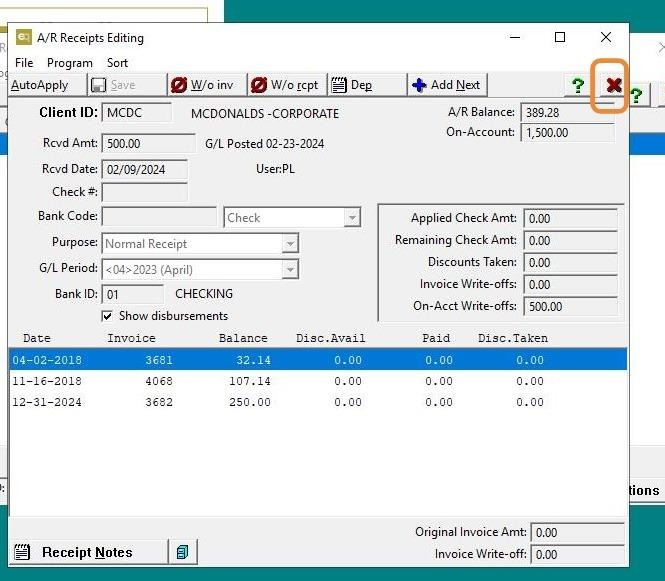Click the A/R Balance field 389.28
This screenshot has width=665, height=581.
pyautogui.click(x=567, y=112)
